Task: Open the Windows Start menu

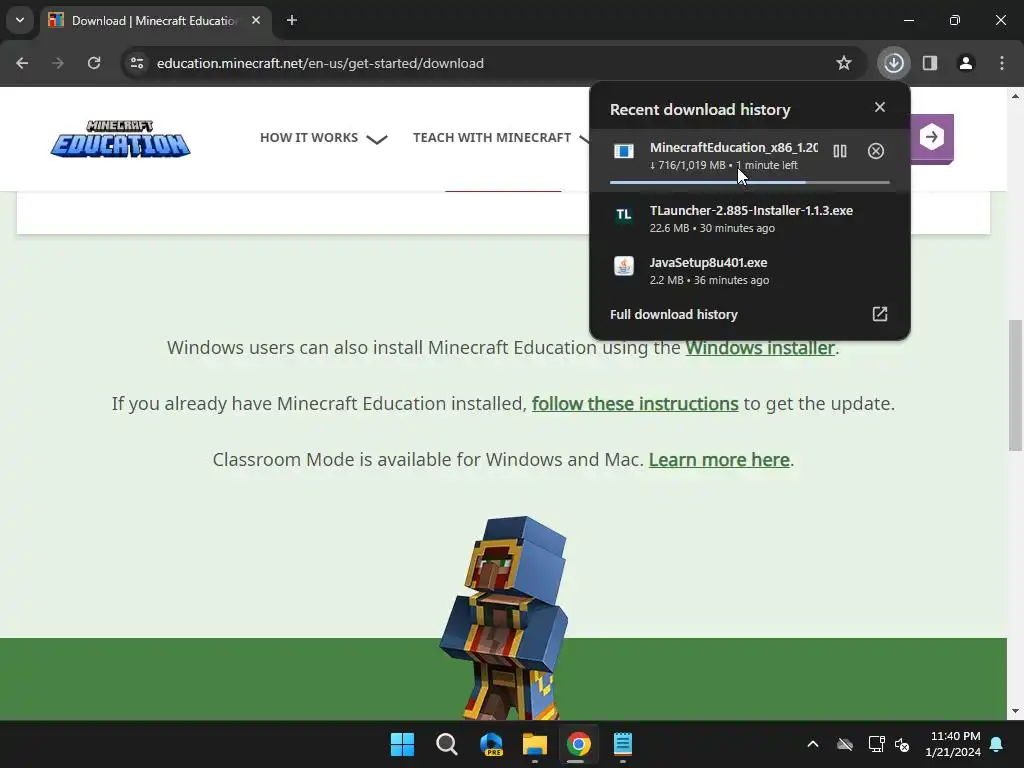Action: coord(402,744)
